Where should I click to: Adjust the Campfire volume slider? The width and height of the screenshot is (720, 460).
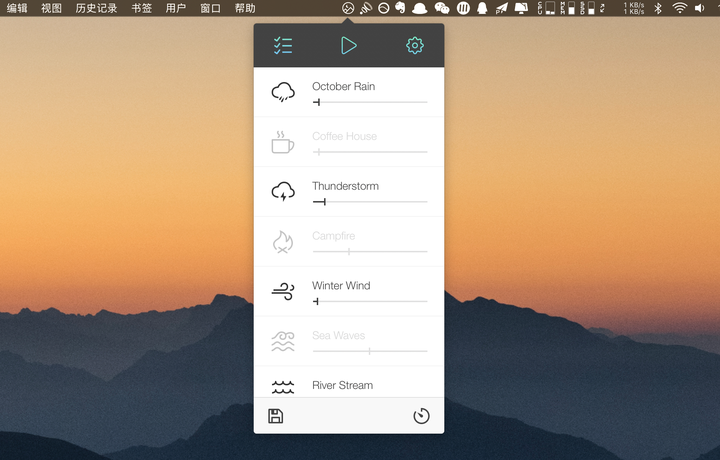[370, 252]
